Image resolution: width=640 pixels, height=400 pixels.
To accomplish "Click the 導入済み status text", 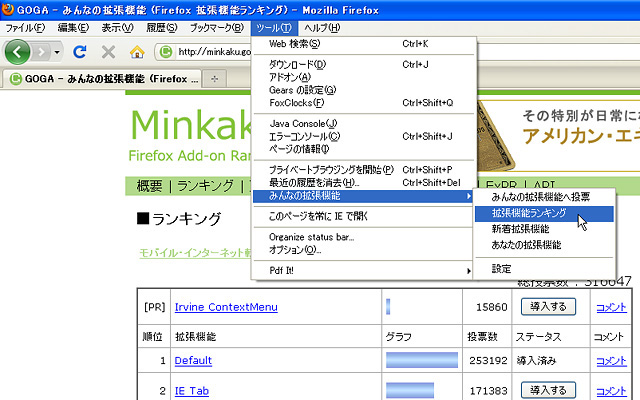I will [536, 360].
